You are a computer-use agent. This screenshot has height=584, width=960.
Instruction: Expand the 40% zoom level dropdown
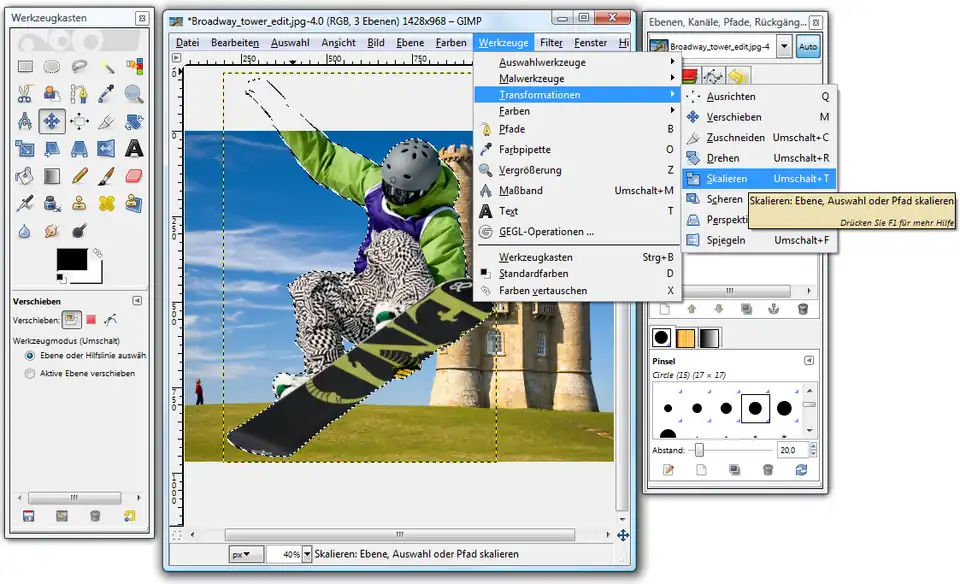pos(308,554)
